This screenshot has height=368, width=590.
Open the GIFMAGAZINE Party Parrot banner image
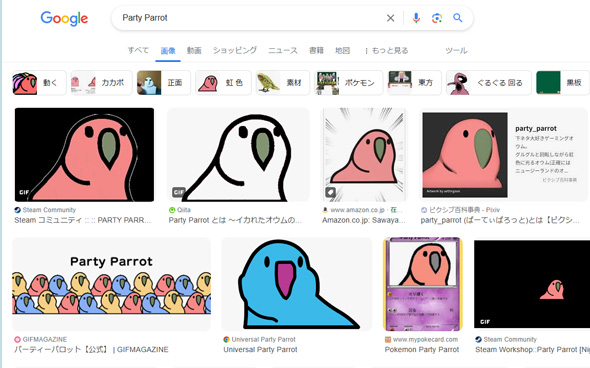111,284
